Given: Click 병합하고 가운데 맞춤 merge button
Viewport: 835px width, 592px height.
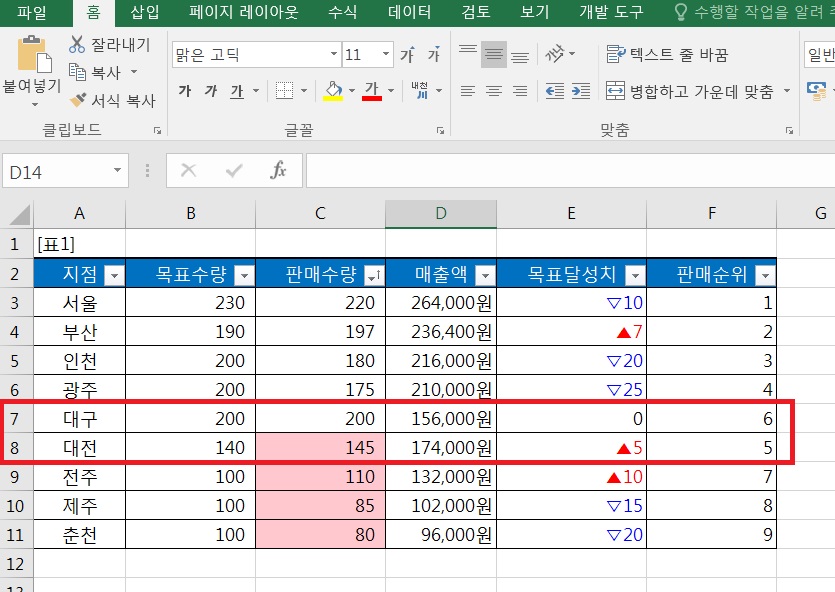Looking at the screenshot, I should click(x=689, y=92).
